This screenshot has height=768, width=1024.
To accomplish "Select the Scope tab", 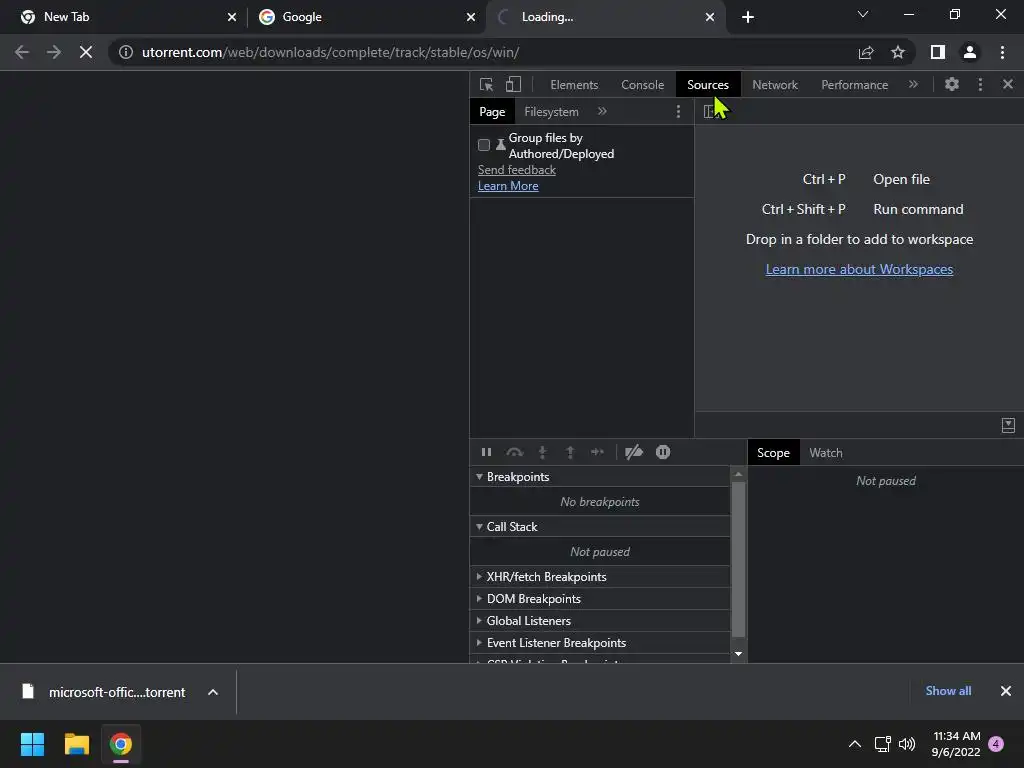I will coord(773,453).
